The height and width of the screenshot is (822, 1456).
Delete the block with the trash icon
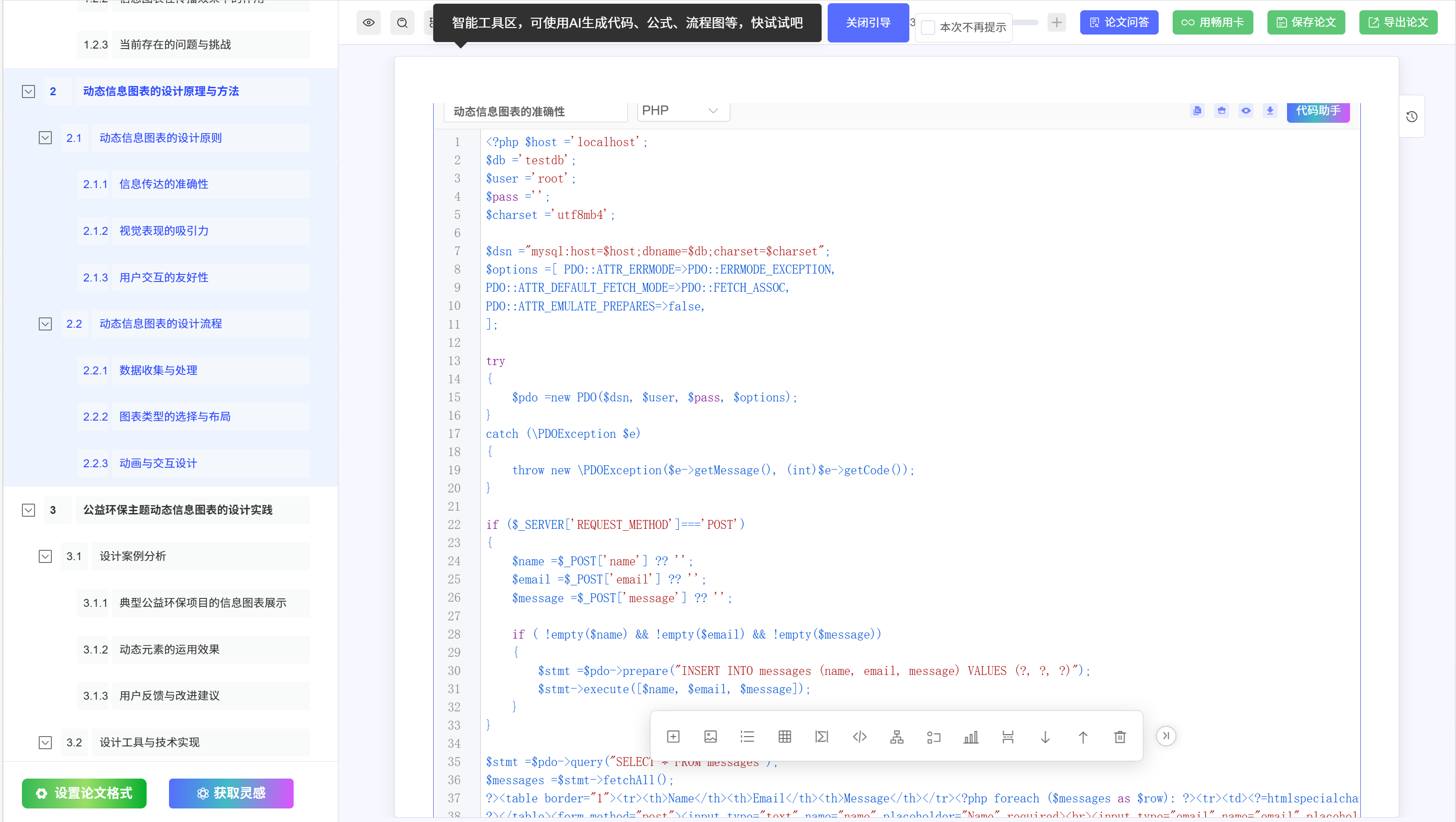point(1120,737)
